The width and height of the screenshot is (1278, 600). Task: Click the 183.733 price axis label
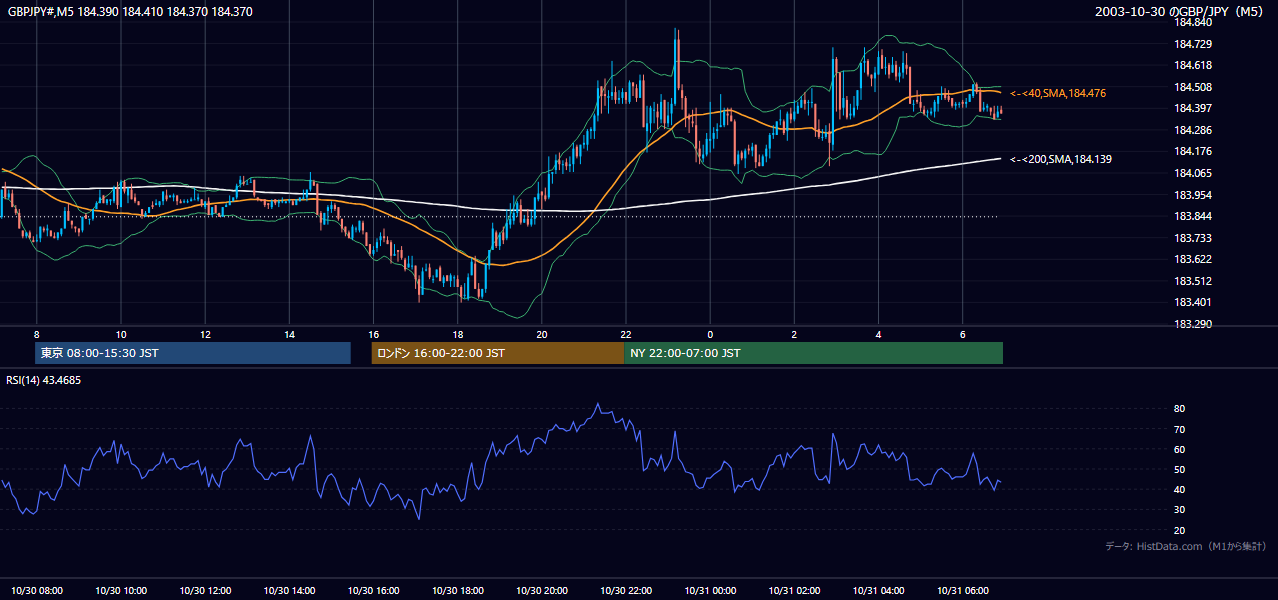(1192, 238)
